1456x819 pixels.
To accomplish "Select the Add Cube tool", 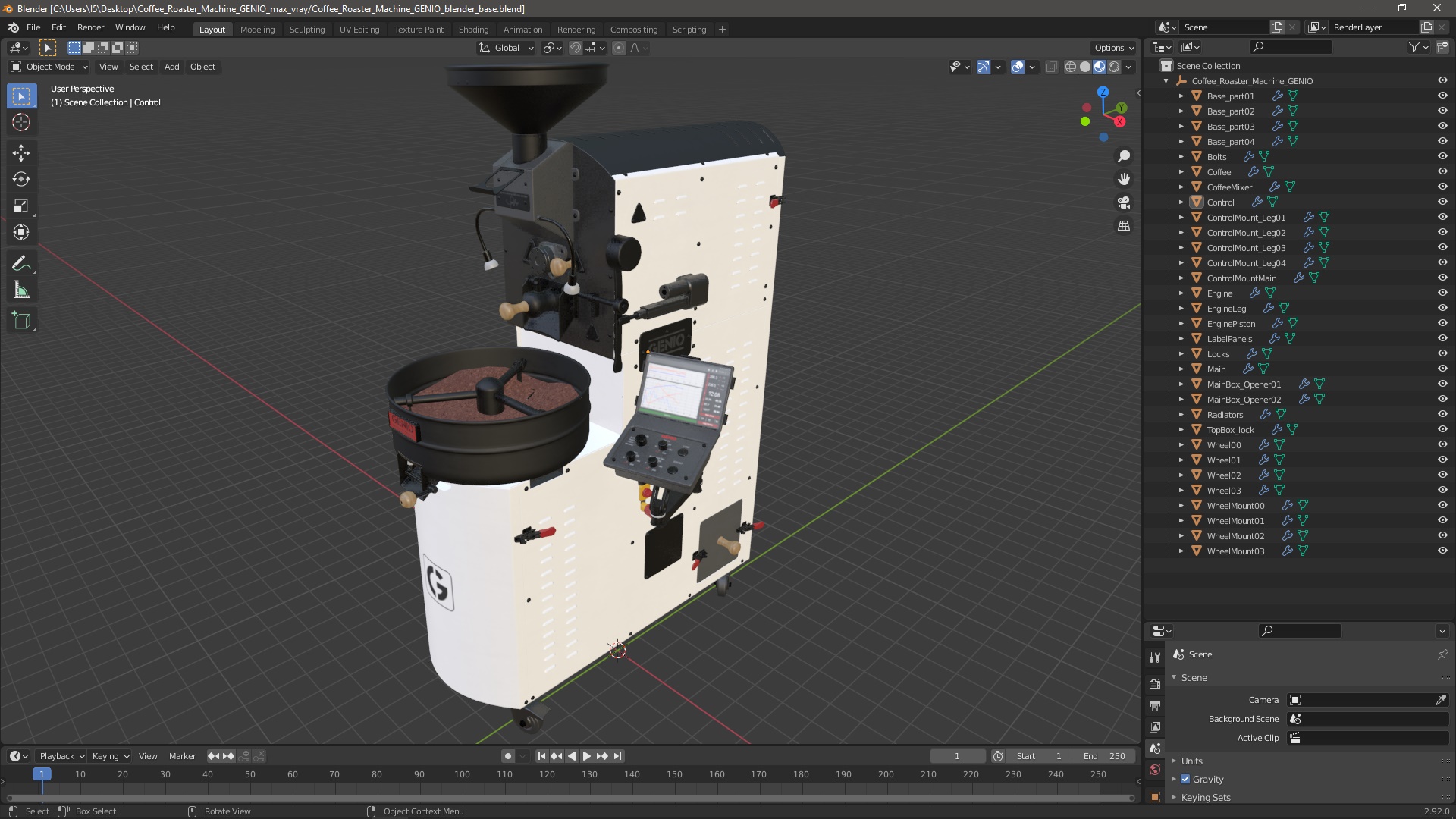I will click(21, 321).
